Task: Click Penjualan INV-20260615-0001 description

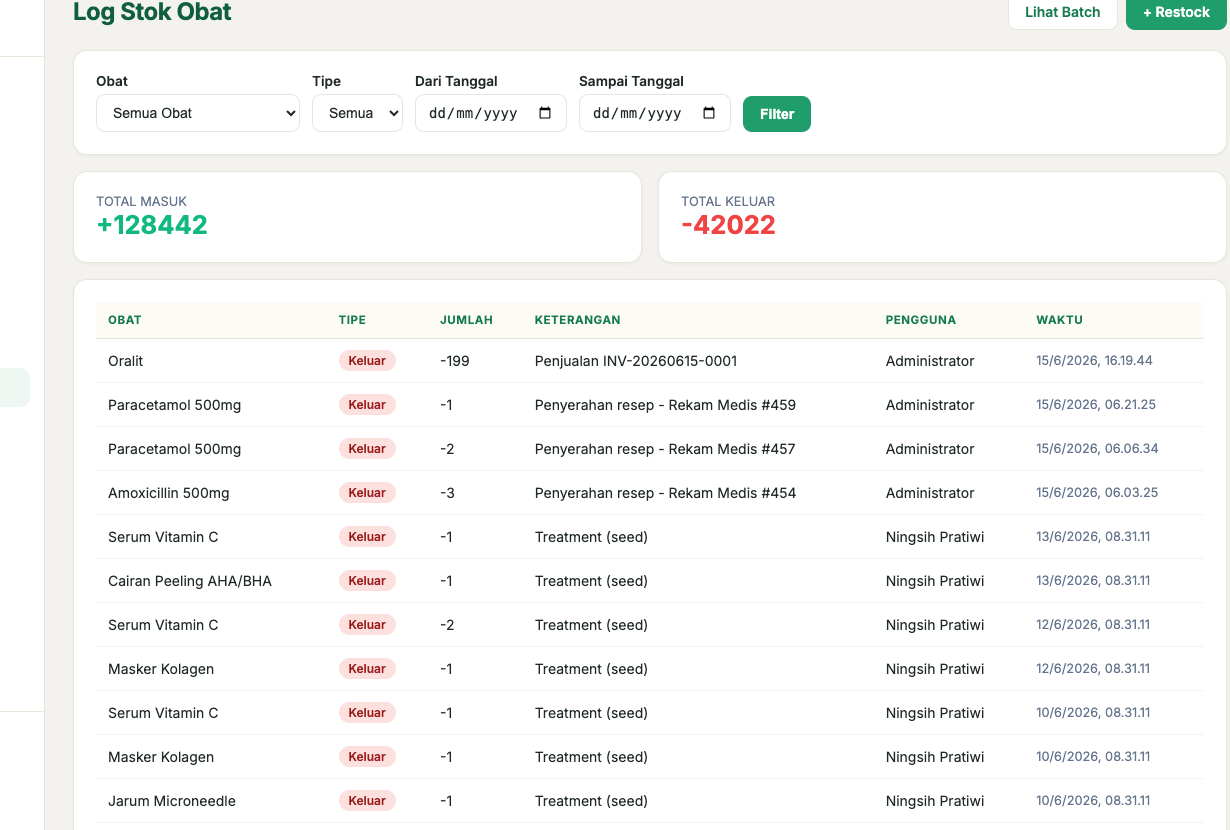Action: pos(636,361)
